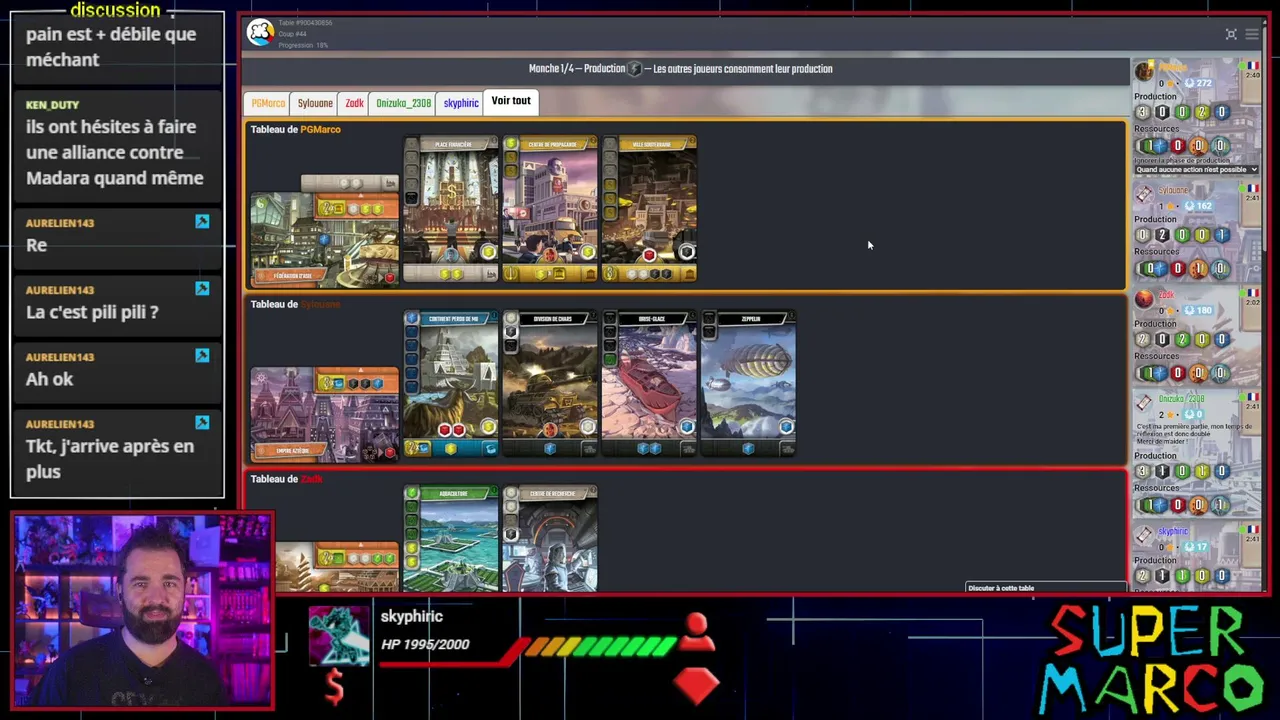Click the blue badge on 'La c'est pili pili ?'

202,288
